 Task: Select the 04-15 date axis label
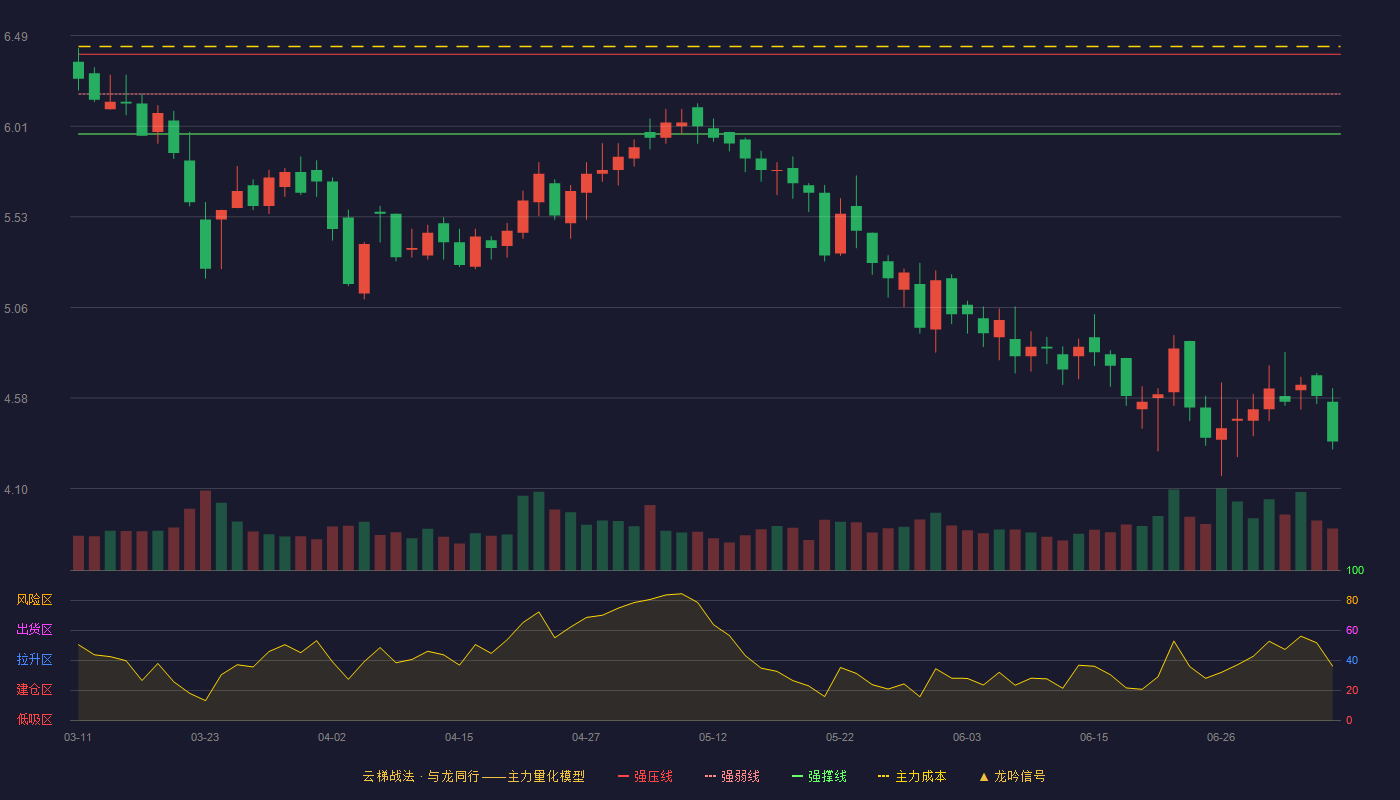coord(459,737)
